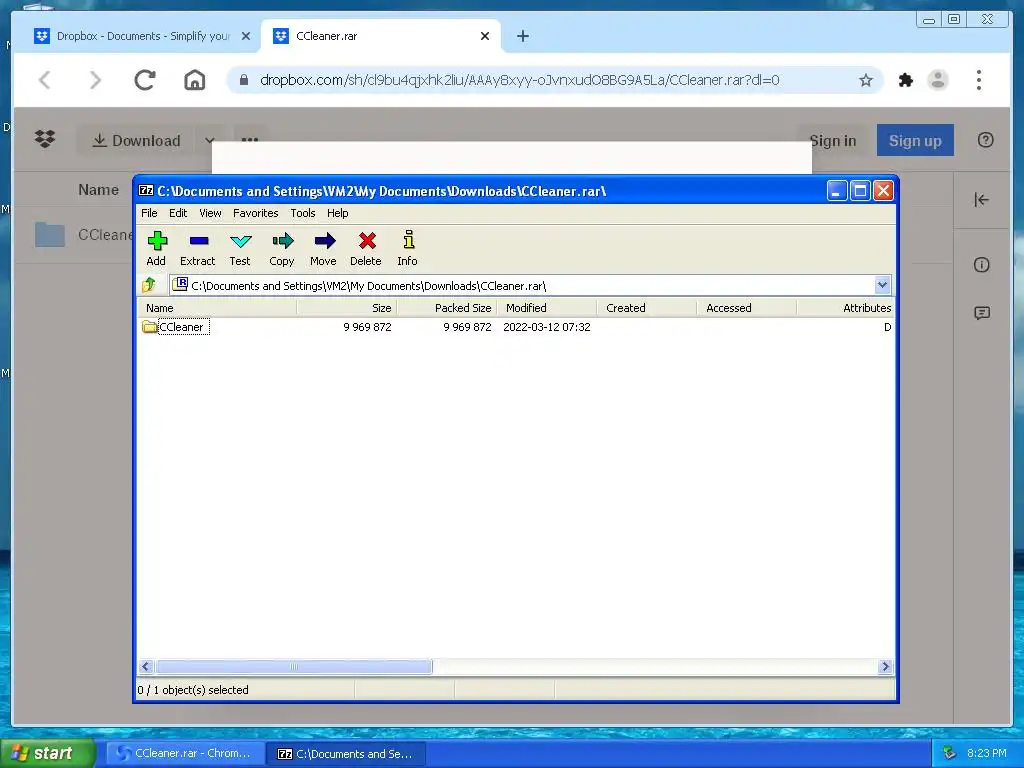Click the 7-Zip title bar icon

coord(146,191)
